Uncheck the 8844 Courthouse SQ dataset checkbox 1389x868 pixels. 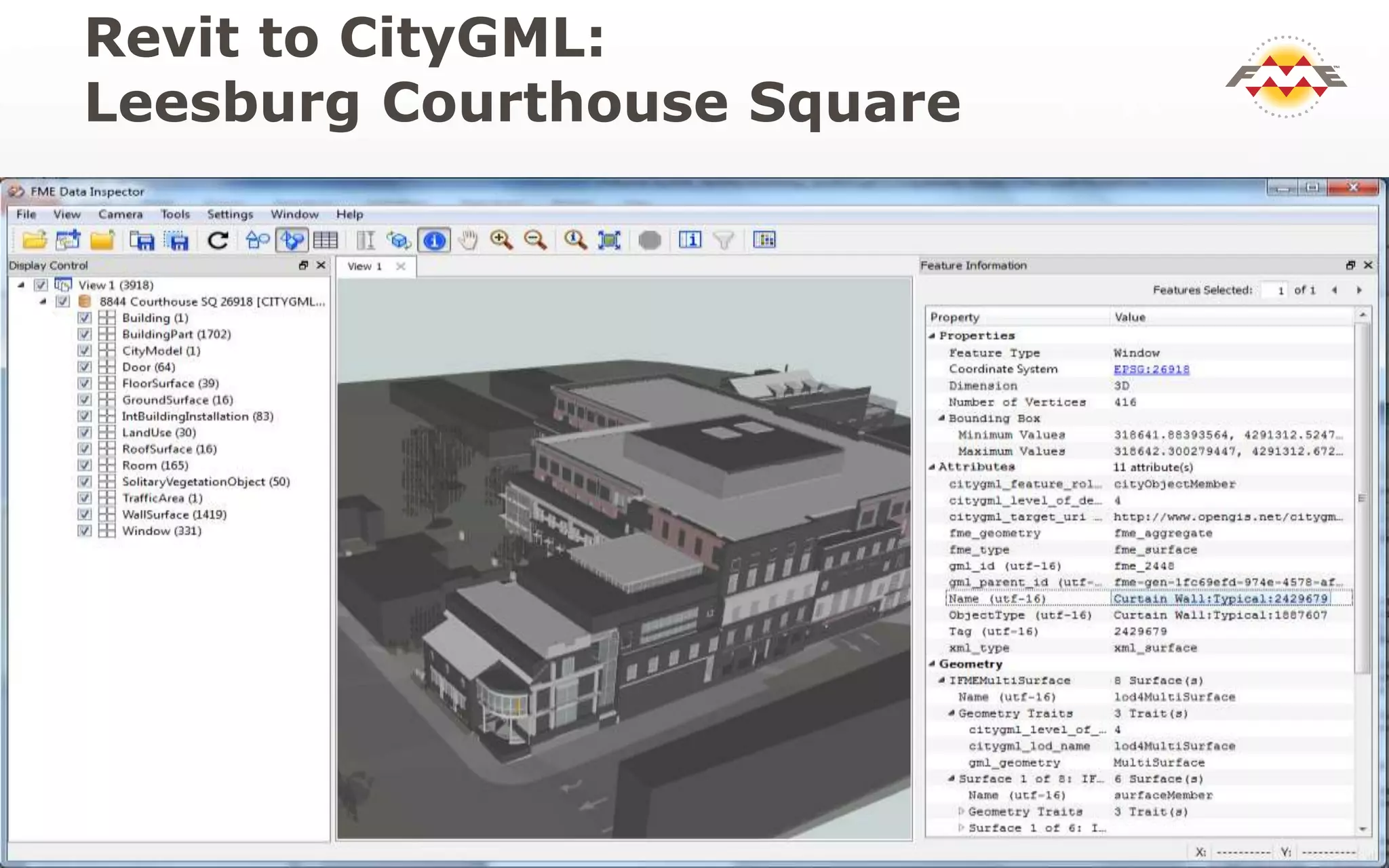click(x=62, y=301)
